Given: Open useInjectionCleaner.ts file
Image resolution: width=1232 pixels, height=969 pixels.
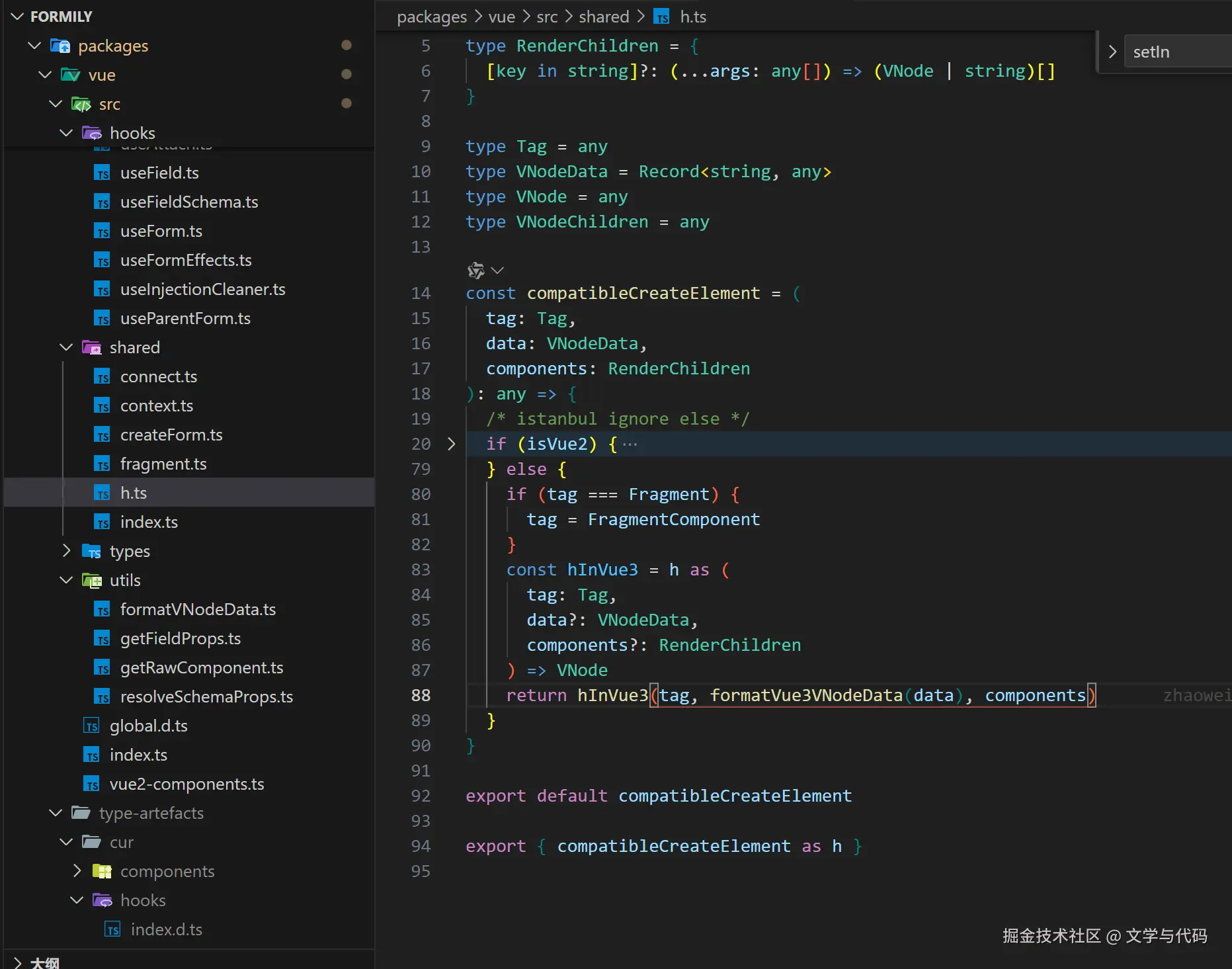Looking at the screenshot, I should pos(202,289).
